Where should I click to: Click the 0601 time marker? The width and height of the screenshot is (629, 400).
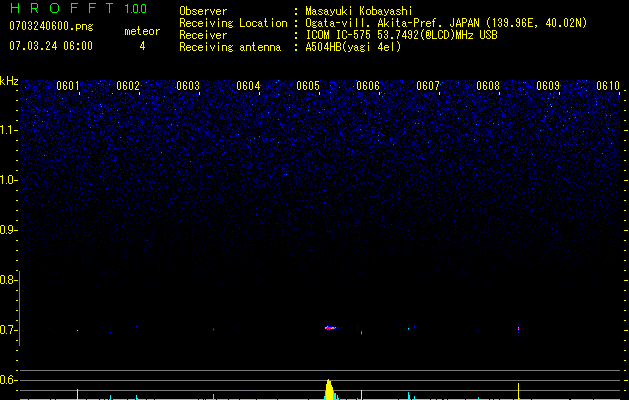[x=68, y=86]
